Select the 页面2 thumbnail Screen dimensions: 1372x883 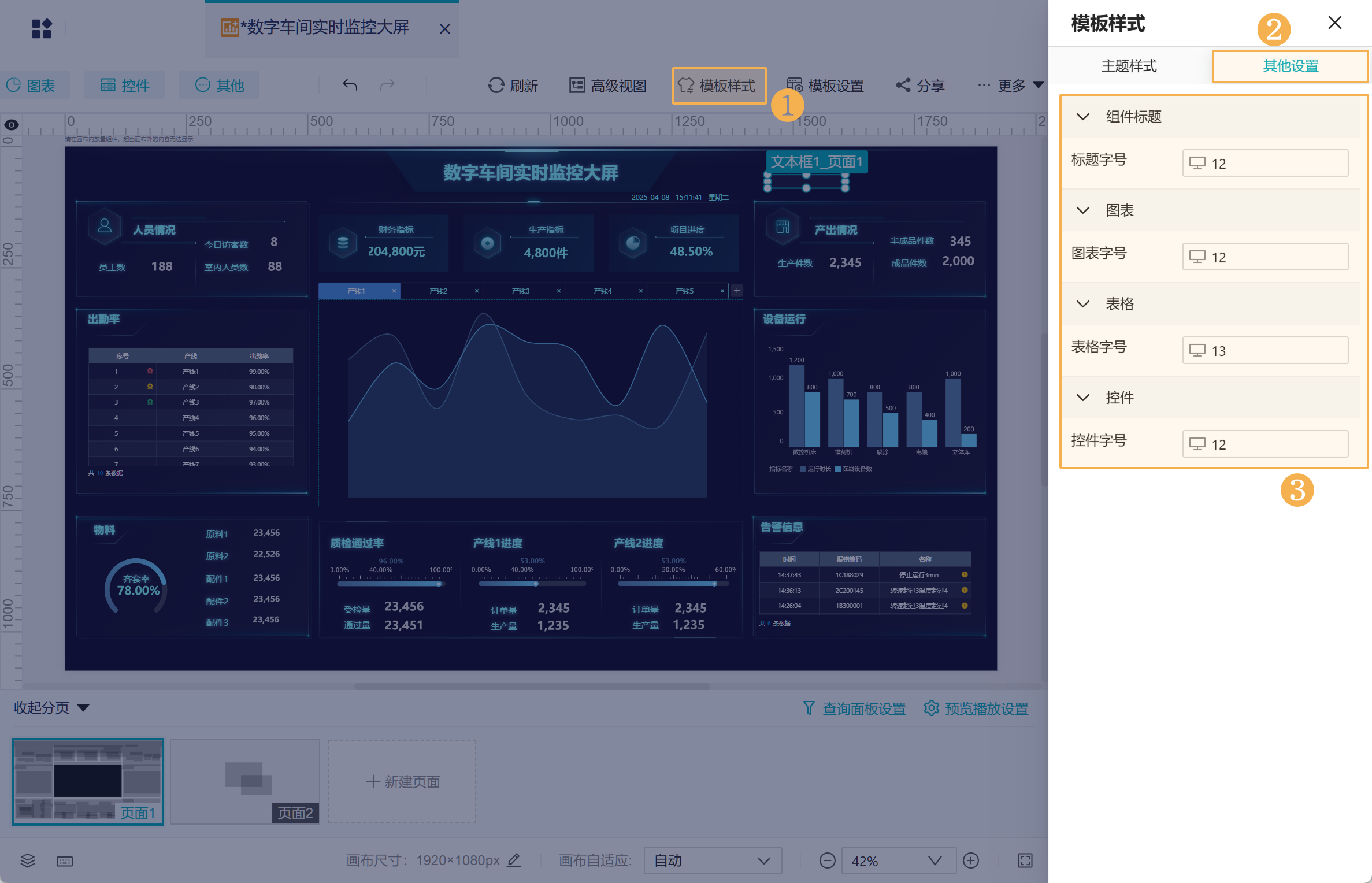pyautogui.click(x=244, y=781)
